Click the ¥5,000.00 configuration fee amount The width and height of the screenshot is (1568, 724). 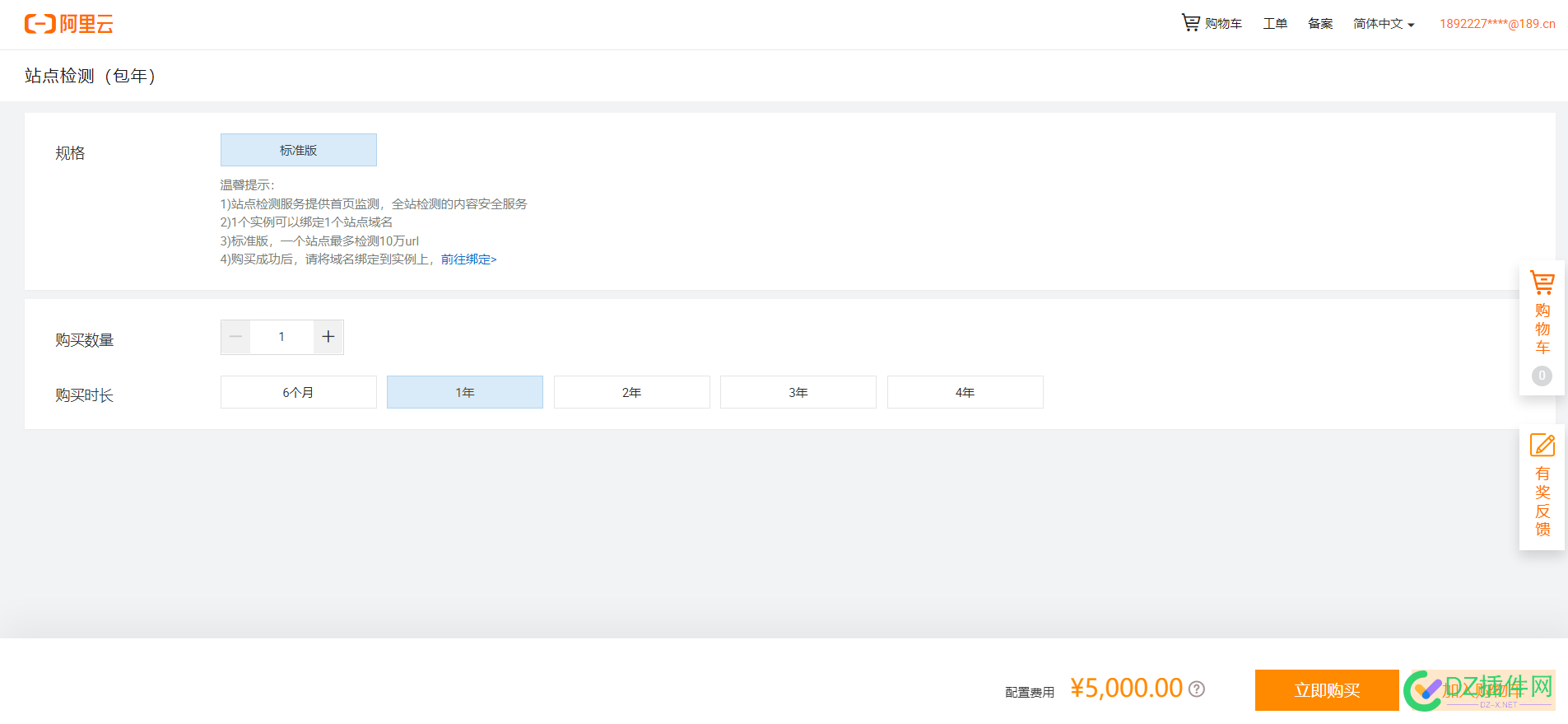pyautogui.click(x=1126, y=688)
